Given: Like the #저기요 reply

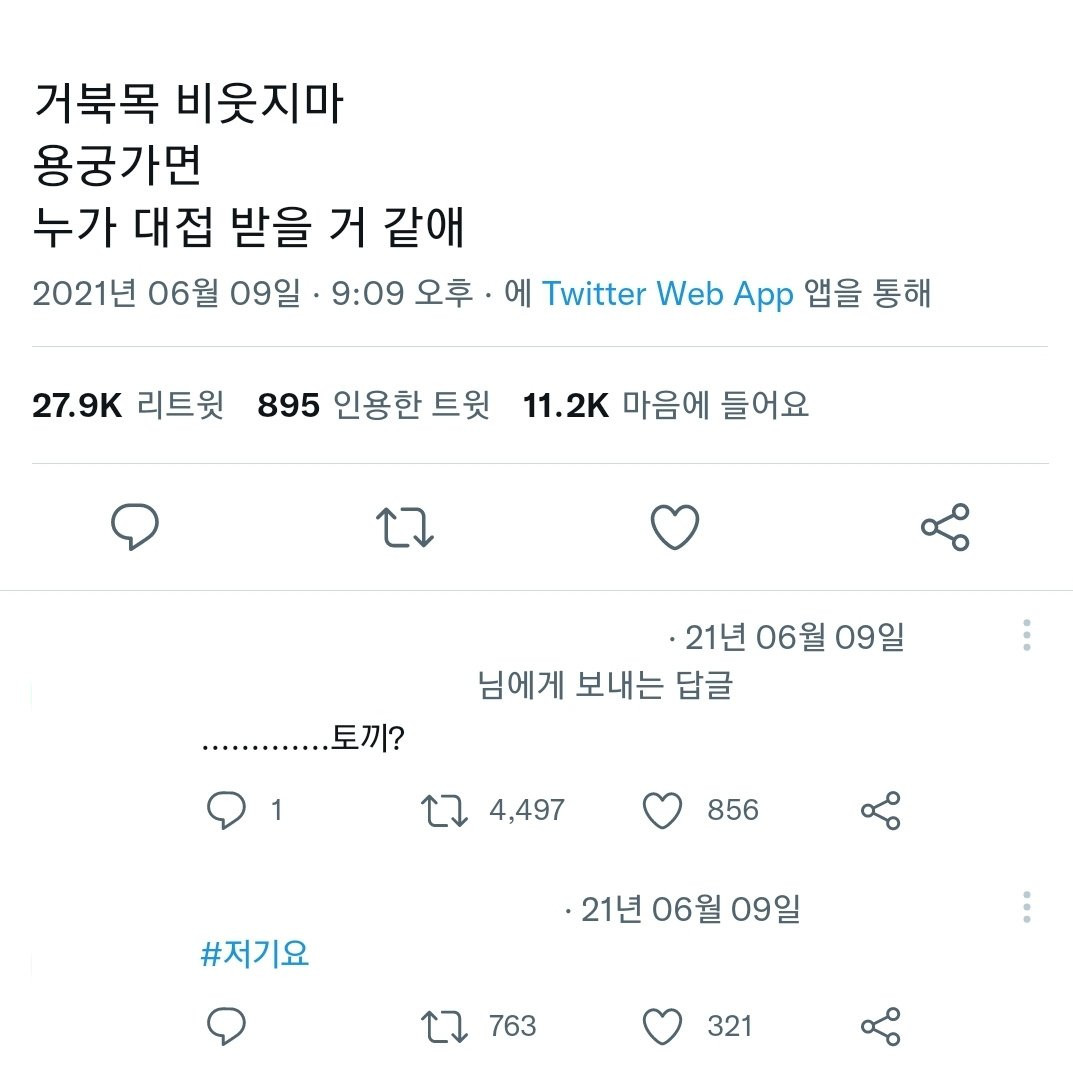Looking at the screenshot, I should point(662,1026).
